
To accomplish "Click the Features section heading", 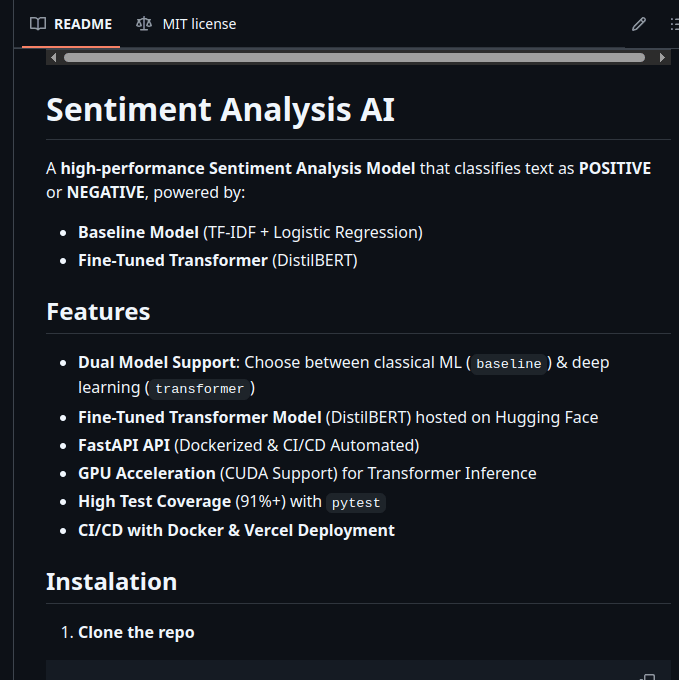I will [x=98, y=311].
